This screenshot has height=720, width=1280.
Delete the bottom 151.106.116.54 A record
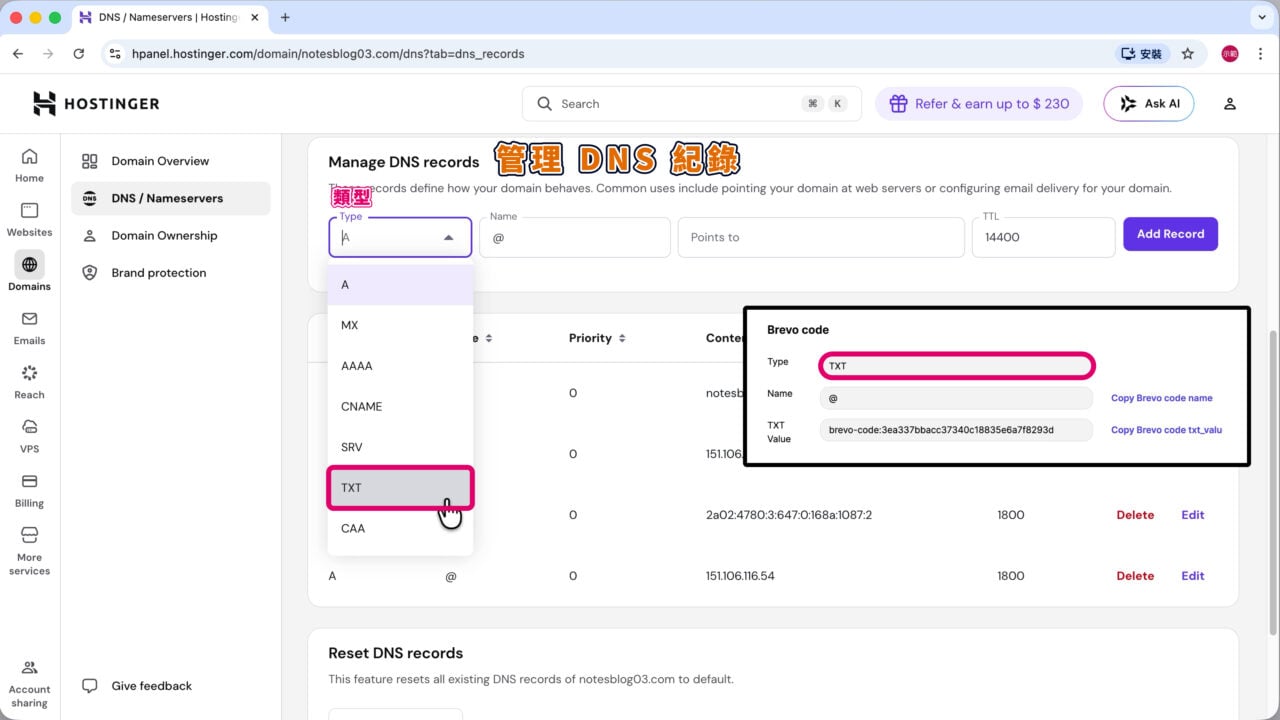[x=1135, y=576]
